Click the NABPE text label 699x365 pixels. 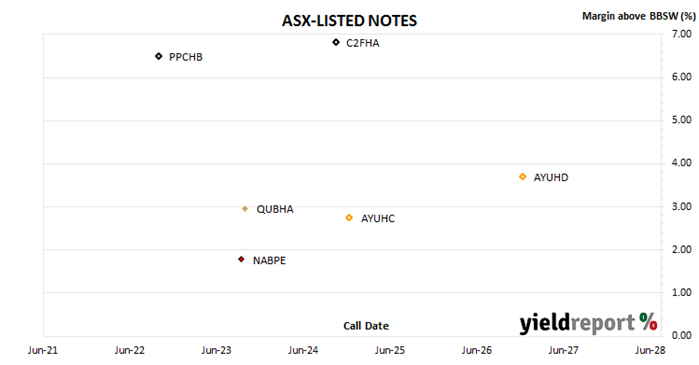coord(269,261)
